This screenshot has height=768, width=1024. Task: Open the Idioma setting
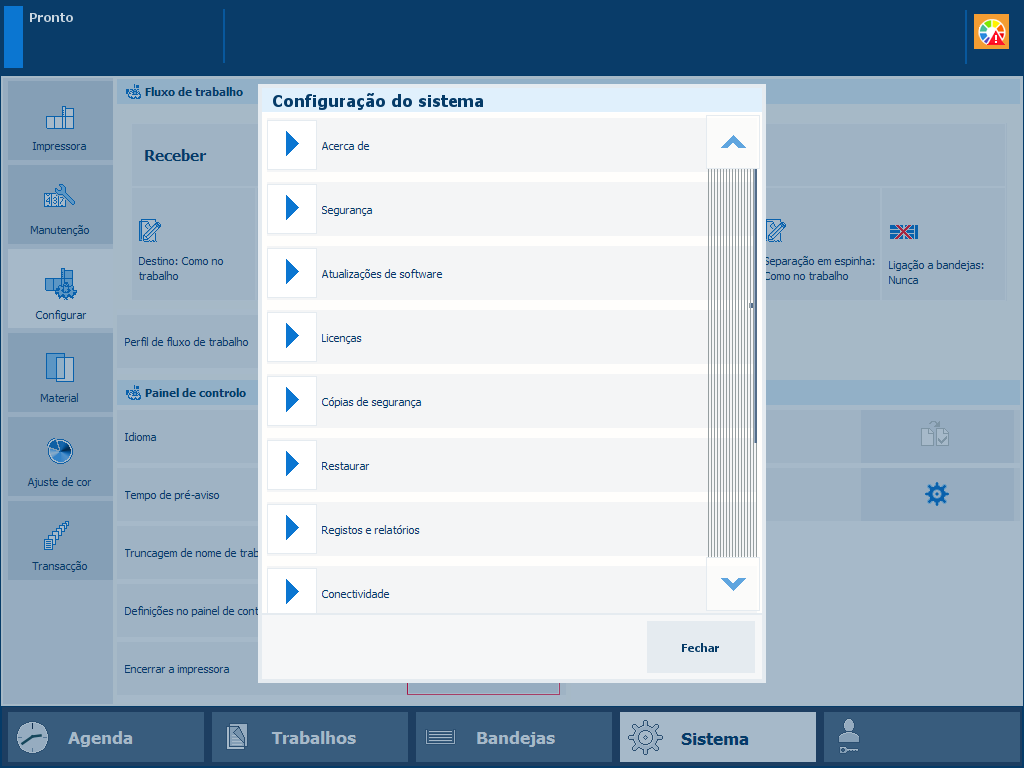click(x=187, y=437)
